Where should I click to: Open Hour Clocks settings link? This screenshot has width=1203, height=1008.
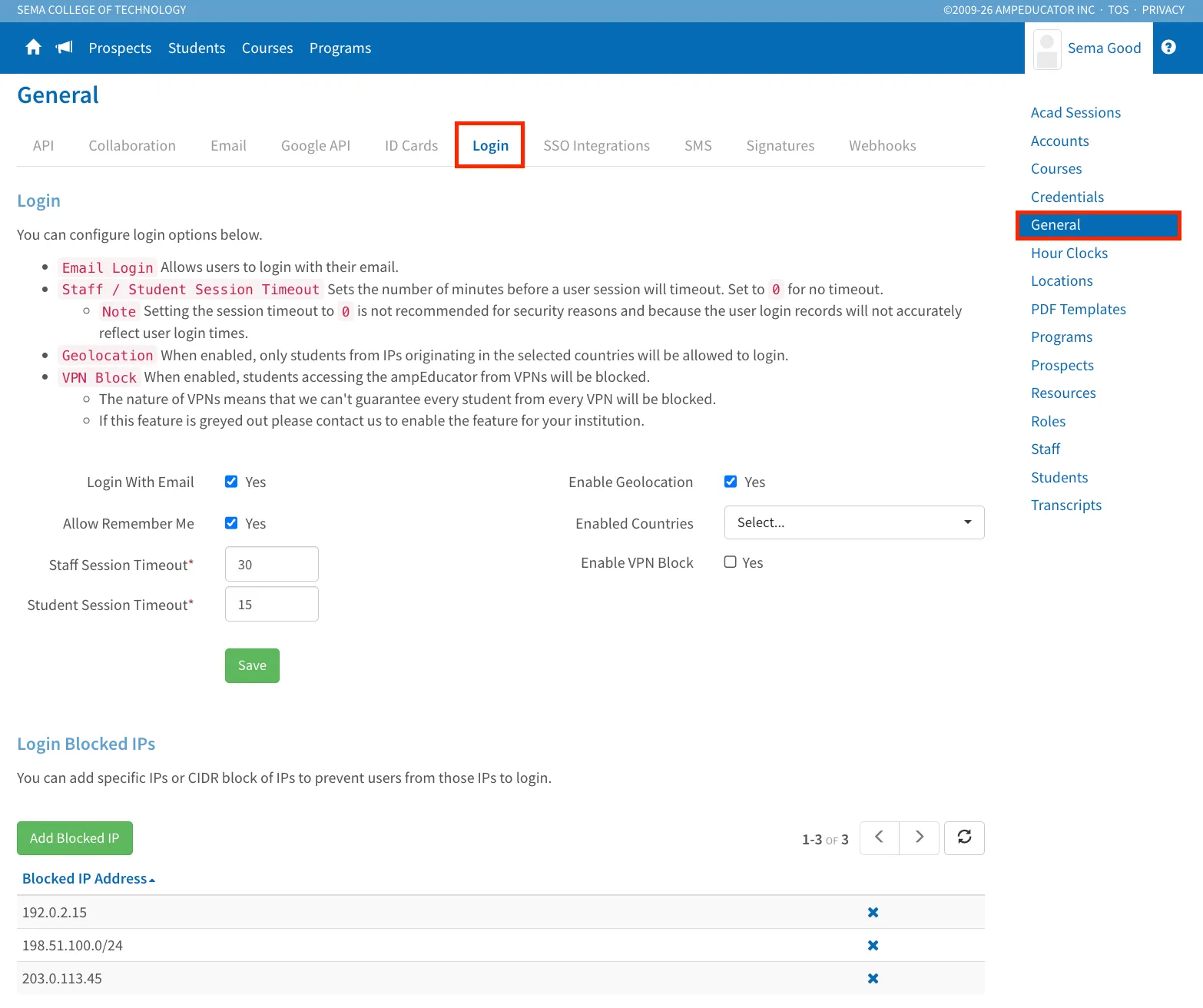[x=1069, y=254]
